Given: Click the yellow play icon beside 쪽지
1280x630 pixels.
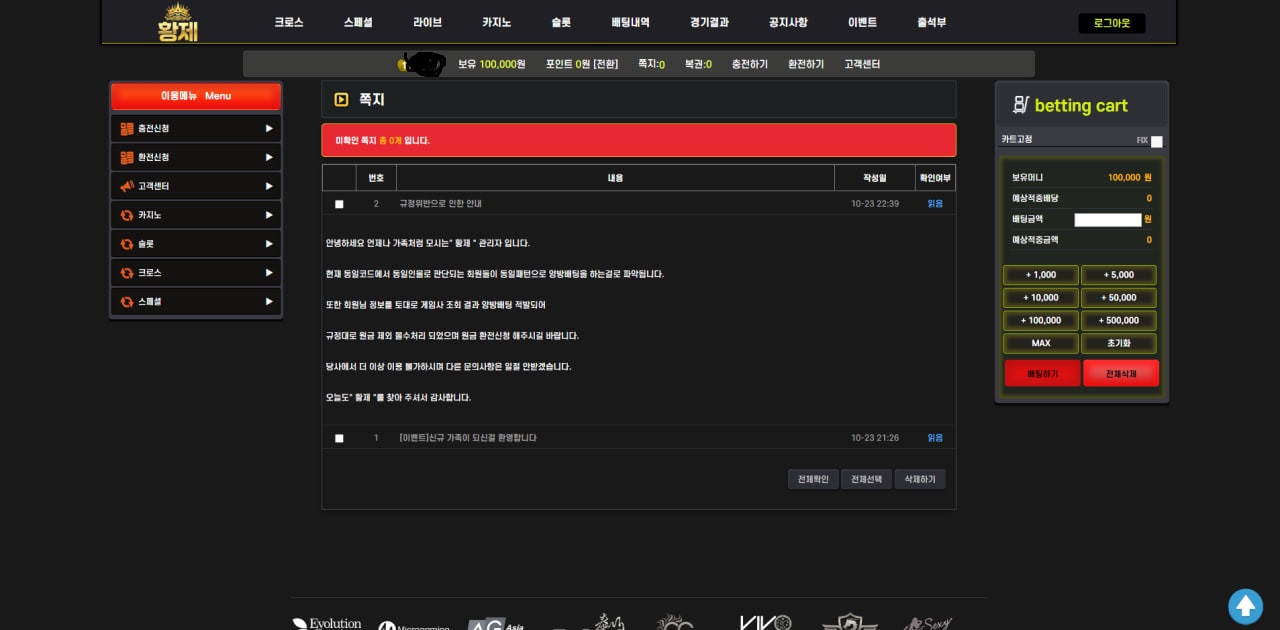Looking at the screenshot, I should click(341, 100).
